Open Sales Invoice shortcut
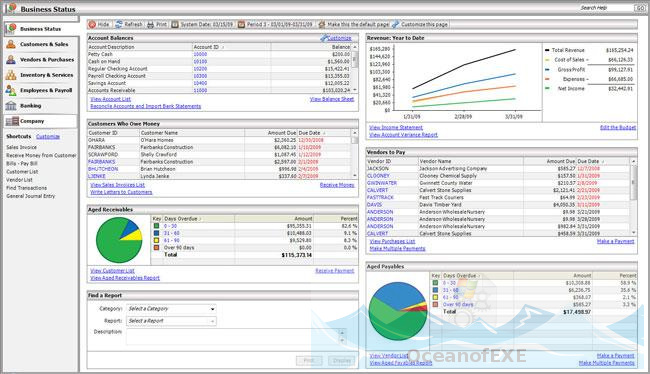Image resolution: width=650 pixels, height=374 pixels. (x=22, y=147)
